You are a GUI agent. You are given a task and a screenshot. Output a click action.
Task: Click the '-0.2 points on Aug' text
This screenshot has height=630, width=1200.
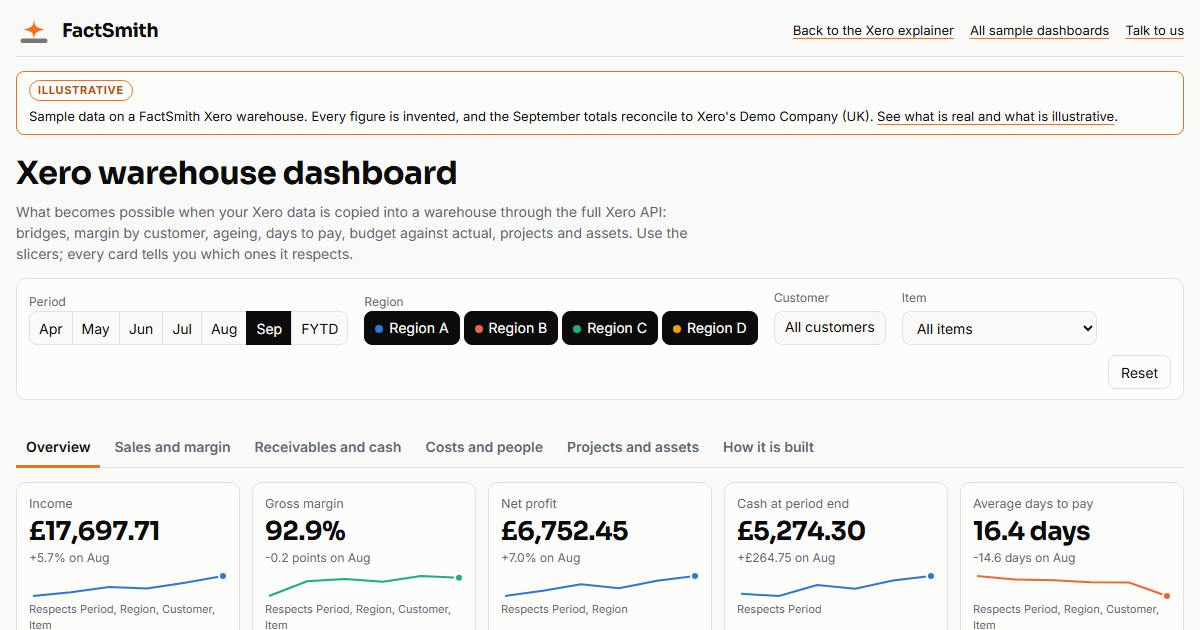[x=318, y=558]
